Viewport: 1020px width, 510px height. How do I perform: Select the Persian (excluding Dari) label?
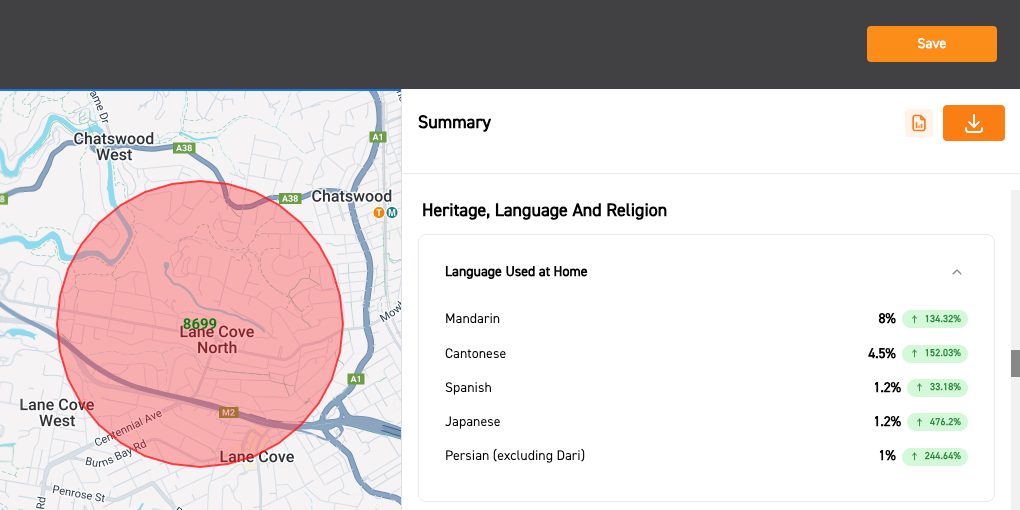pos(515,456)
